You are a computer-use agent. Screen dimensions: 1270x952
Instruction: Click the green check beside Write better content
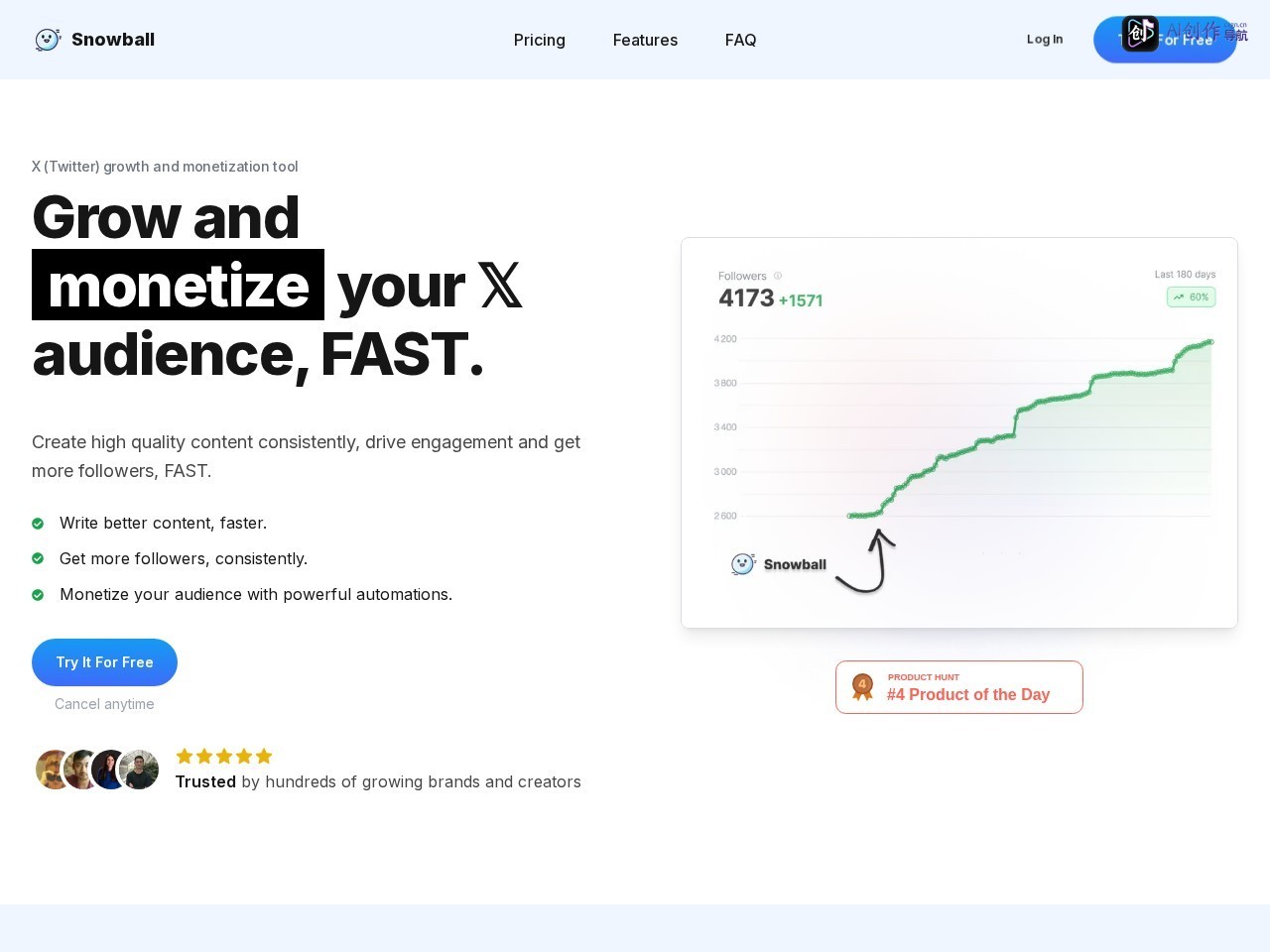click(x=38, y=524)
